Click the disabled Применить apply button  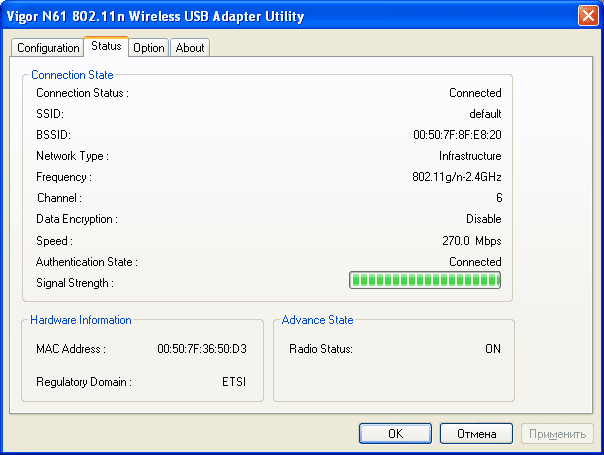click(557, 434)
